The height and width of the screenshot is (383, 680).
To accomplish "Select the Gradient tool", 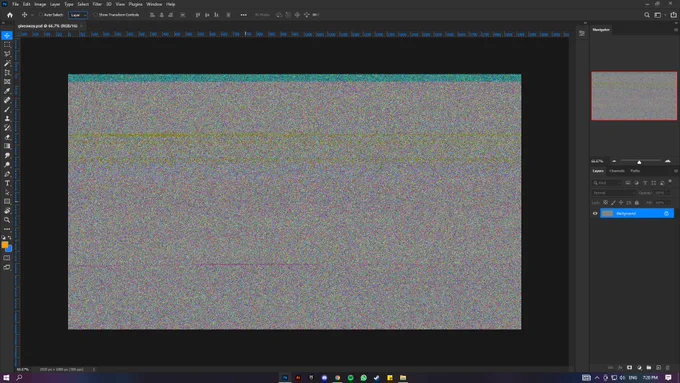I will [7, 146].
